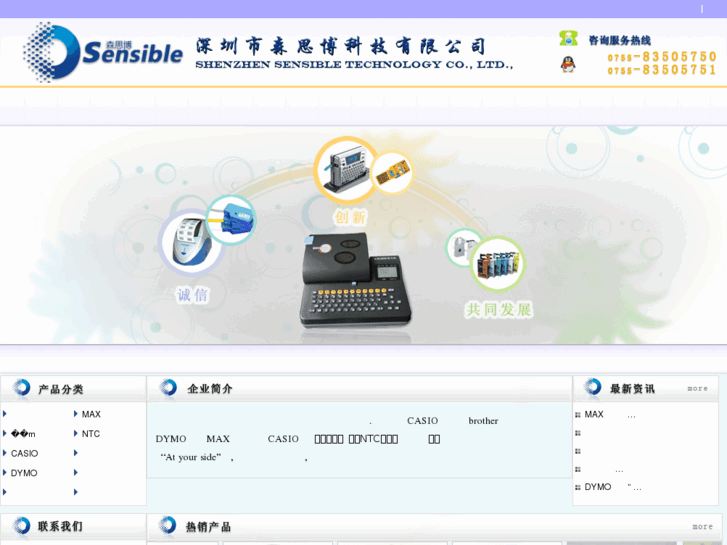Image resolution: width=727 pixels, height=545 pixels.
Task: Click the 0755-83505750 hotline number
Action: [662, 57]
